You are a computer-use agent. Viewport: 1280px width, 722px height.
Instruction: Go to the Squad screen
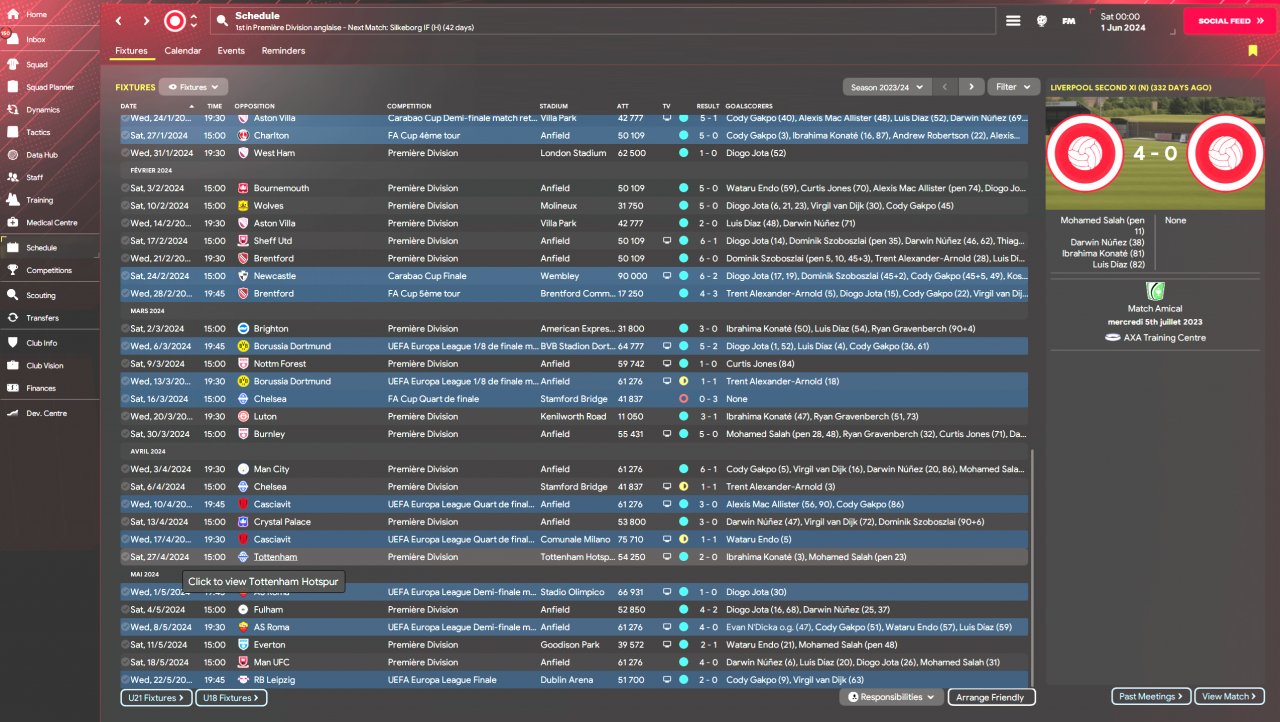point(36,63)
